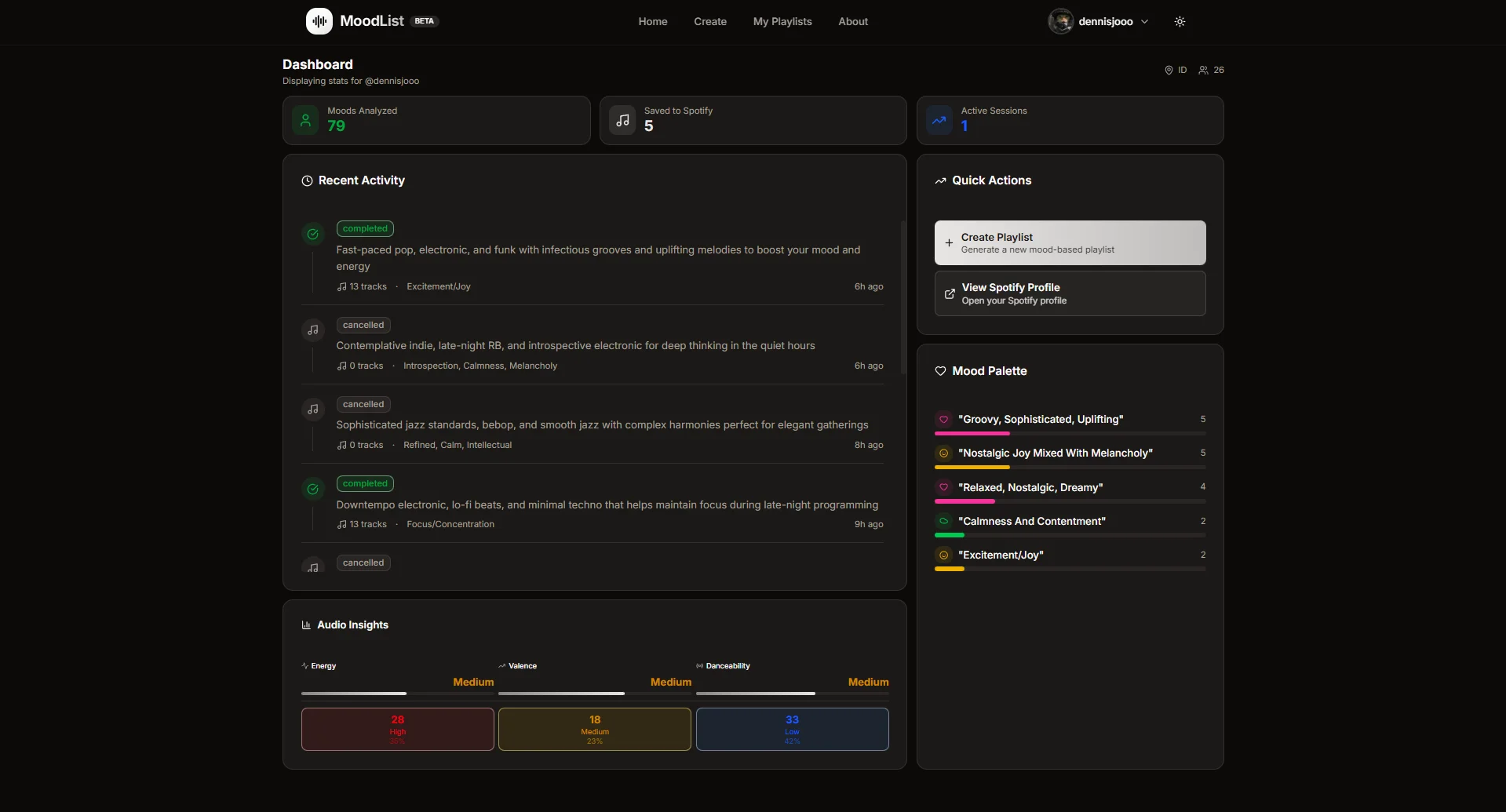Click the green completed checkmark on first activity
The width and height of the screenshot is (1506, 812).
click(x=312, y=234)
